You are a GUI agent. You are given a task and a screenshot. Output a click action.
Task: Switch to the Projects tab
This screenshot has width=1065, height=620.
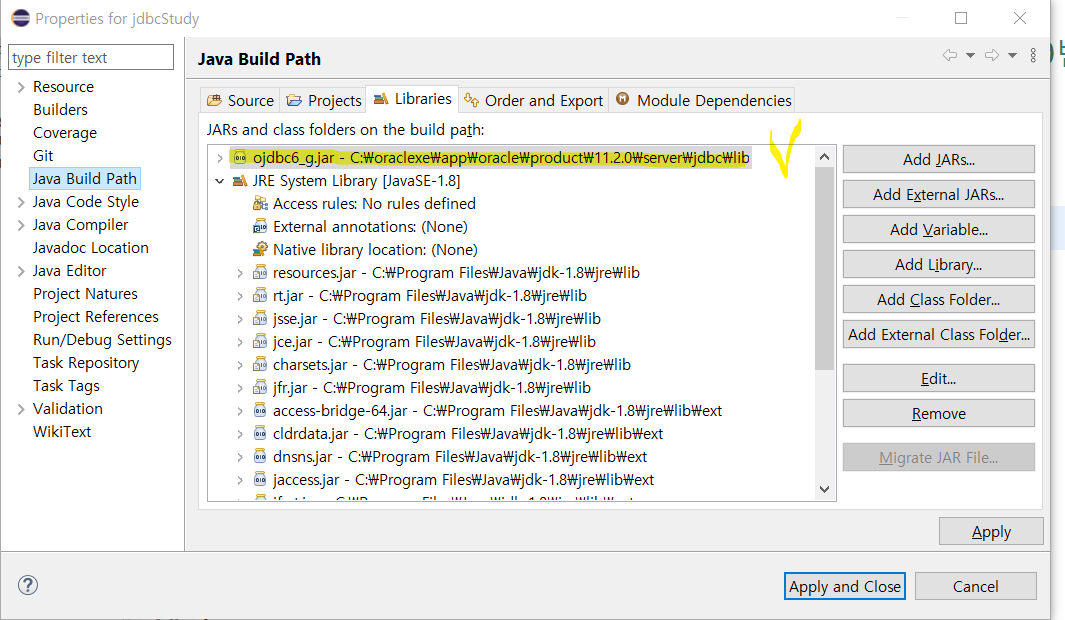coord(323,101)
